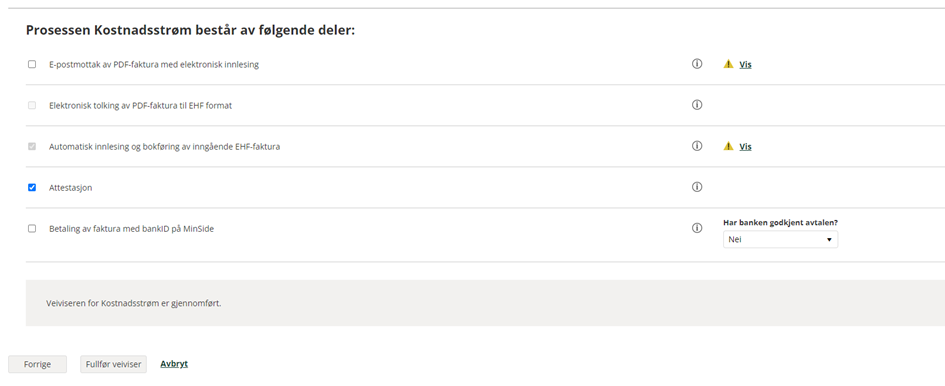Click dropdown arrow next to Nei
Screen dimensions: 945x386
(829, 239)
